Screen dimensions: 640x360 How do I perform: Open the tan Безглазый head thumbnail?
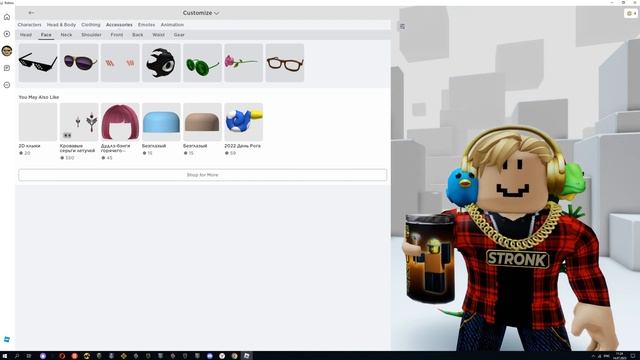(202, 122)
